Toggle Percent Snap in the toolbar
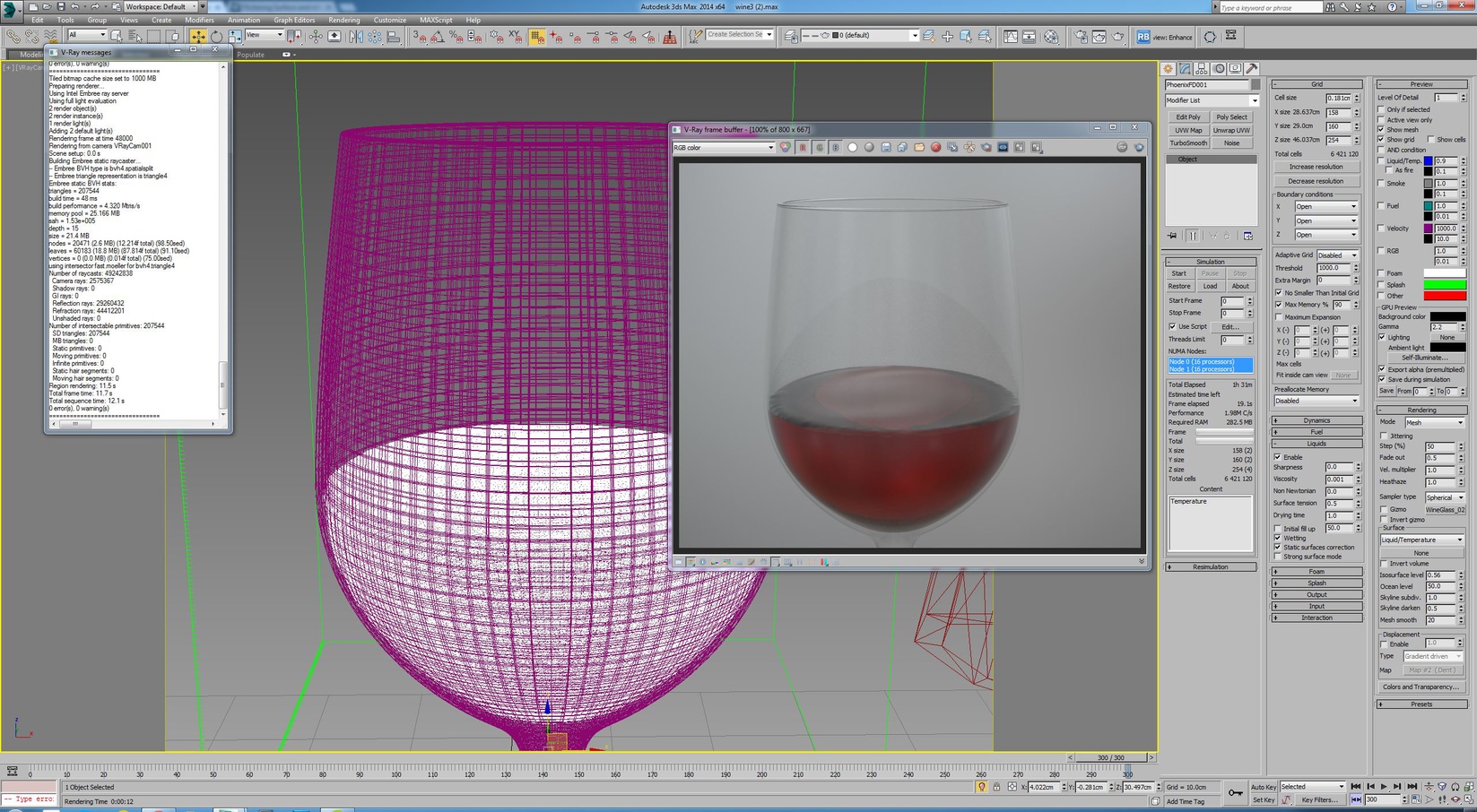Viewport: 1477px width, 812px height. point(456,37)
